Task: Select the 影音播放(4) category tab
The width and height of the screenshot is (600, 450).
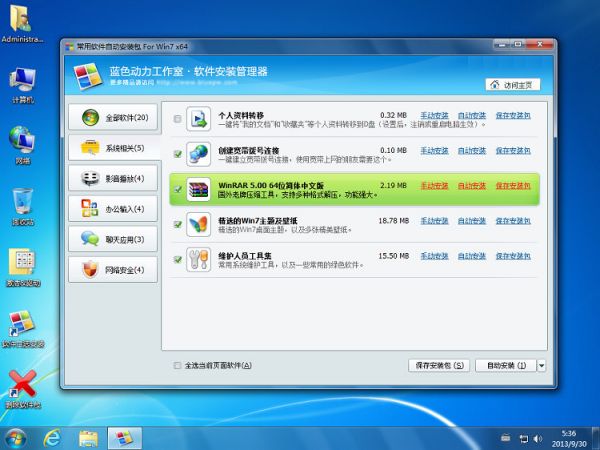Action: tap(112, 179)
